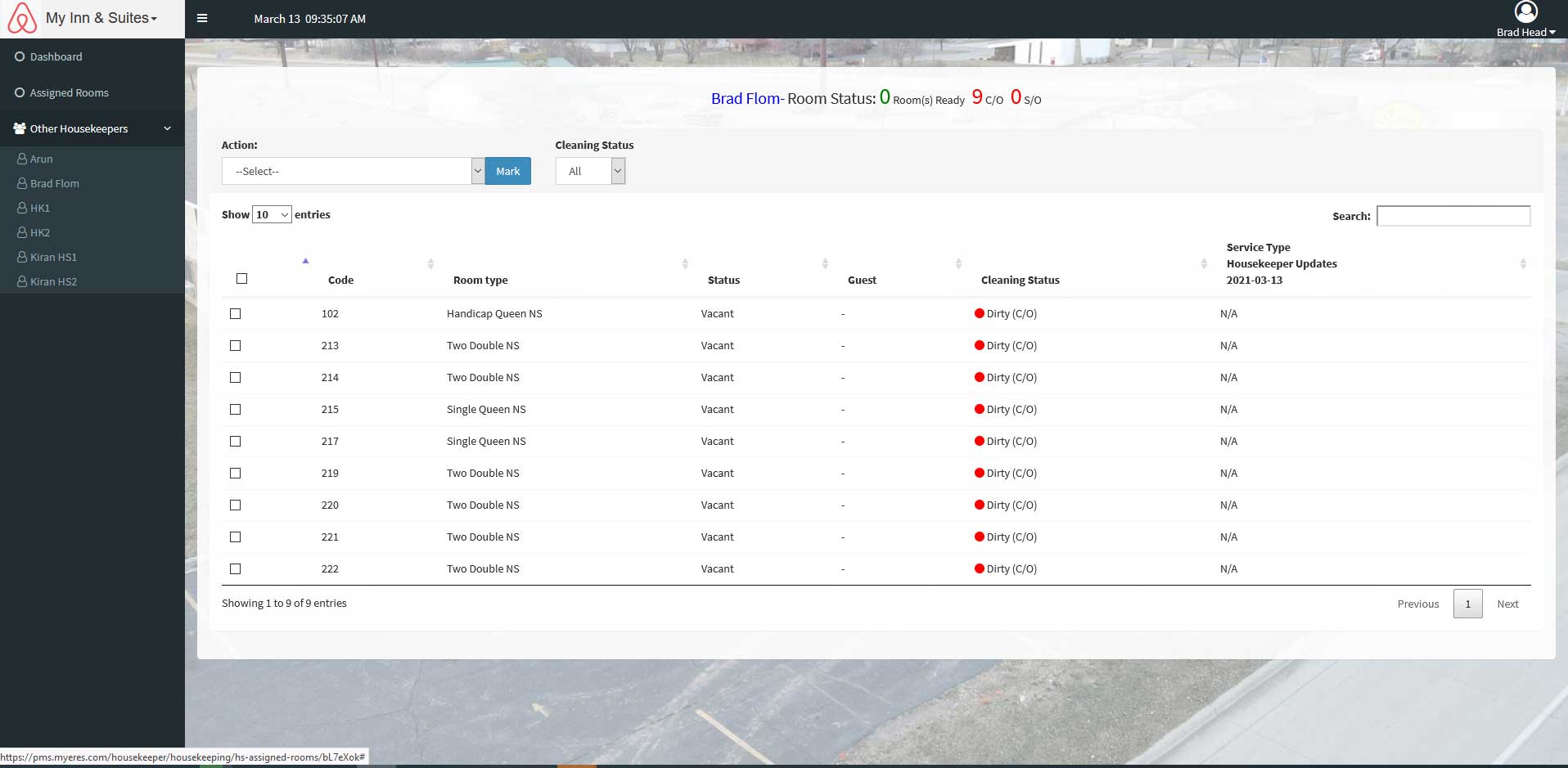Open the Brad Head user menu
The width and height of the screenshot is (1568, 768).
tap(1525, 32)
